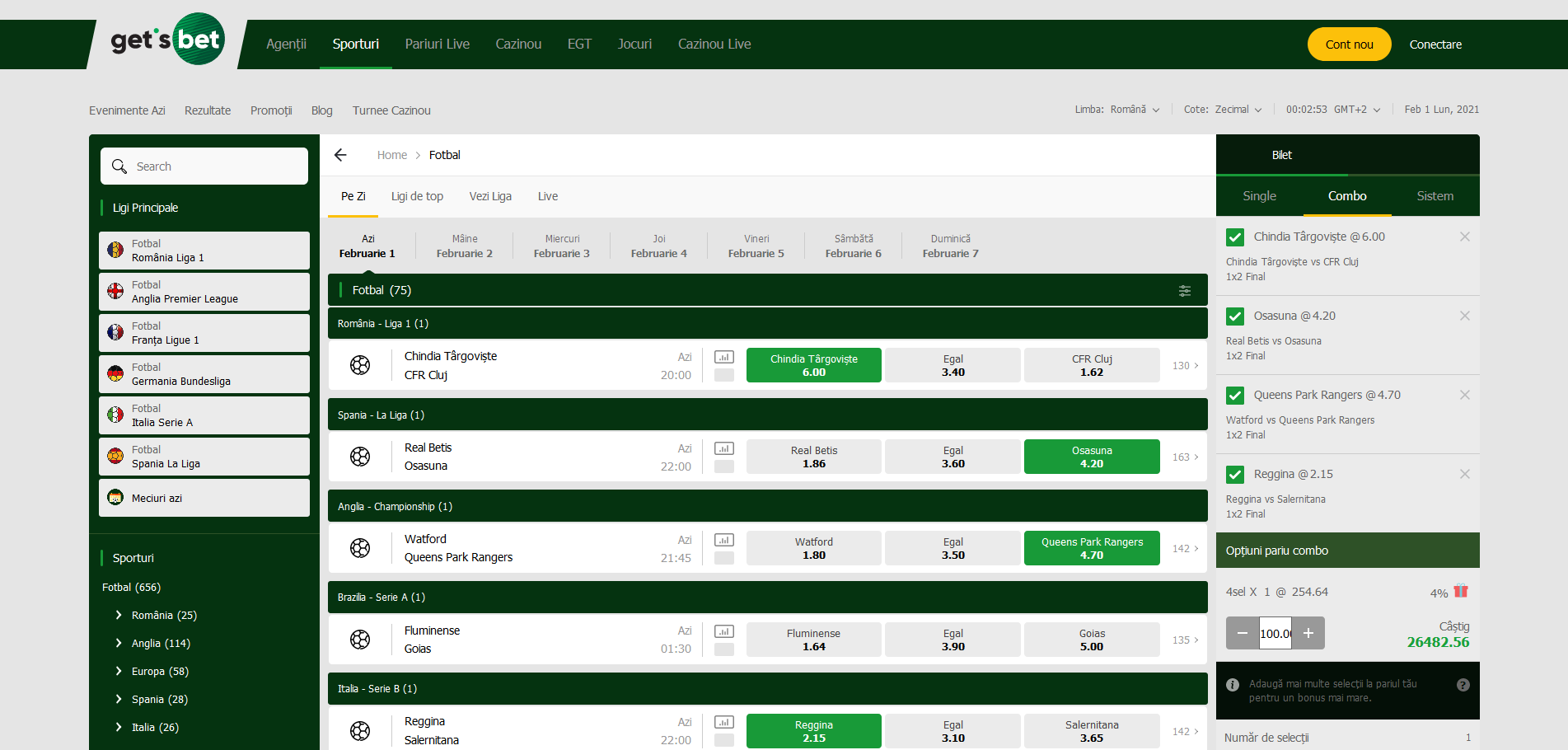Viewport: 1568px width, 750px height.
Task: Open statistics chart icon for Fluminense match
Action: pos(724,631)
